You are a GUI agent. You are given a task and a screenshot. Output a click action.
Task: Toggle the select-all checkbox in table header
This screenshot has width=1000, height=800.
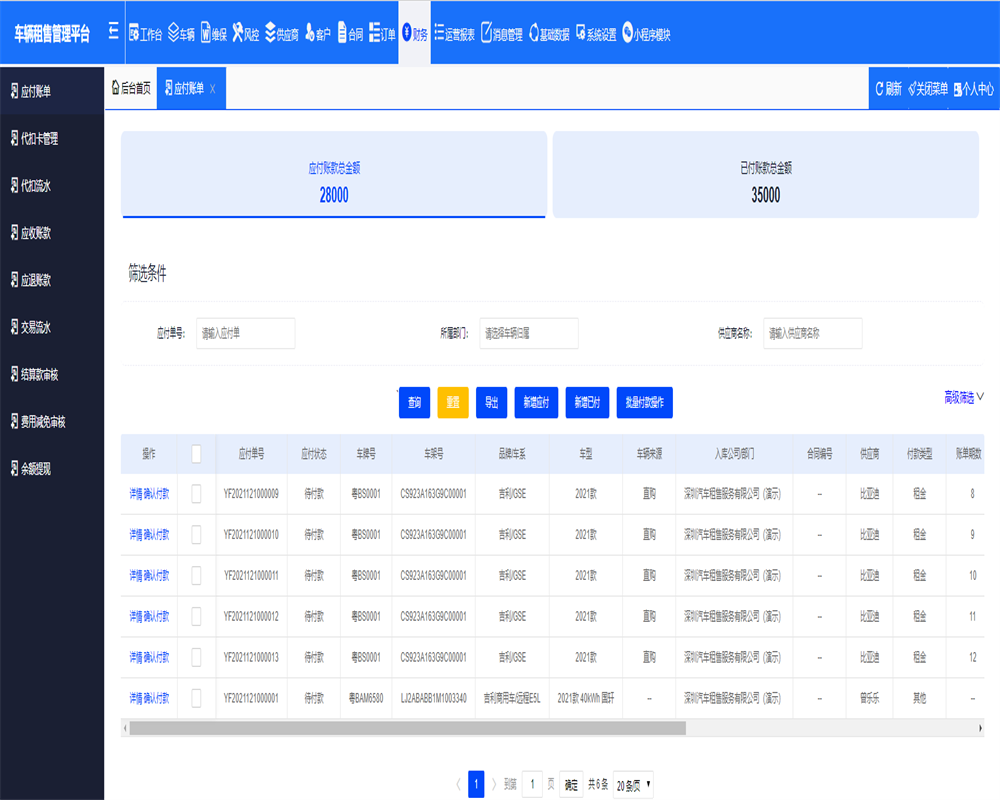tap(196, 454)
